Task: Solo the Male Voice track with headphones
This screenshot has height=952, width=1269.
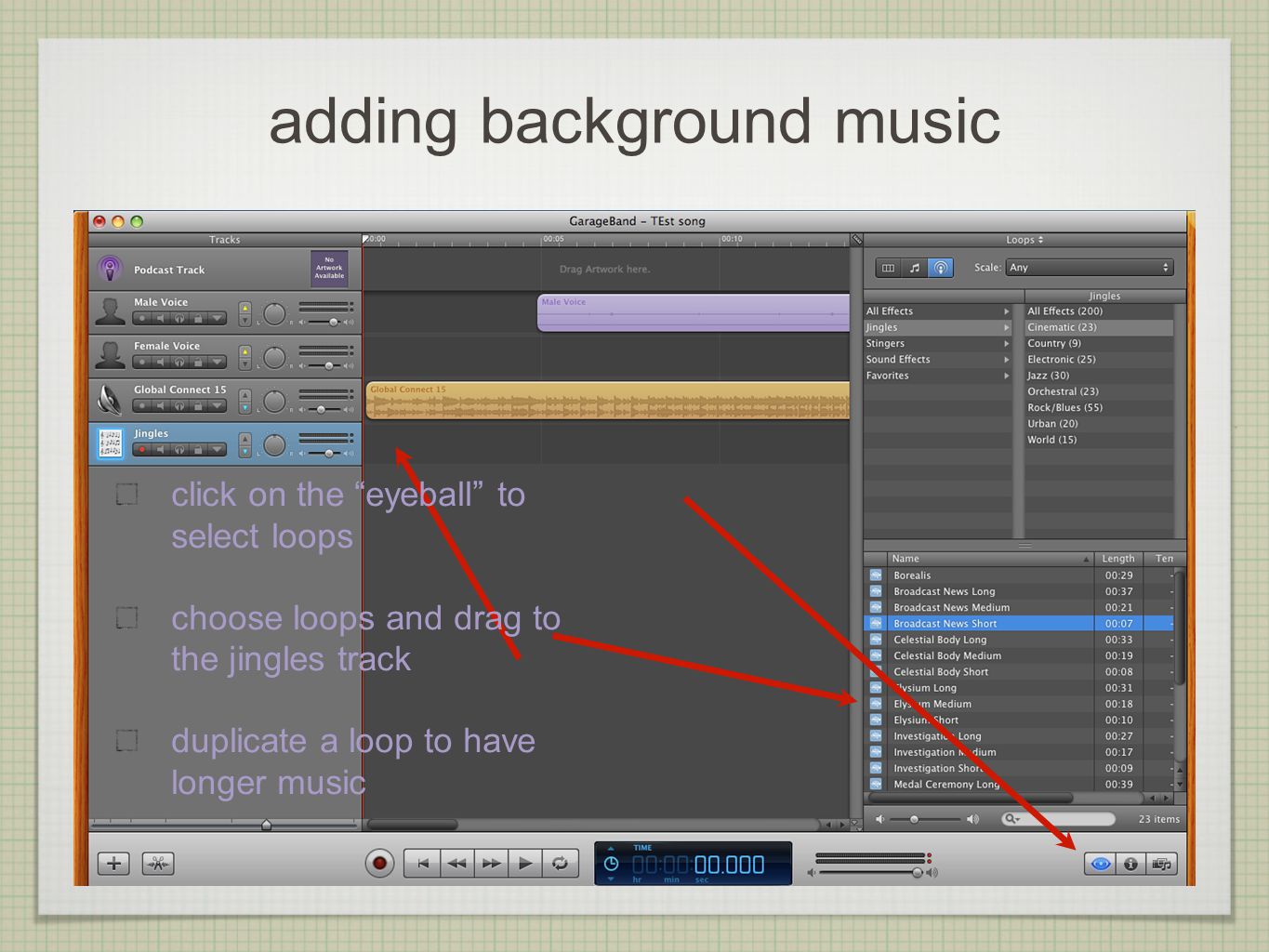Action: coord(179,319)
